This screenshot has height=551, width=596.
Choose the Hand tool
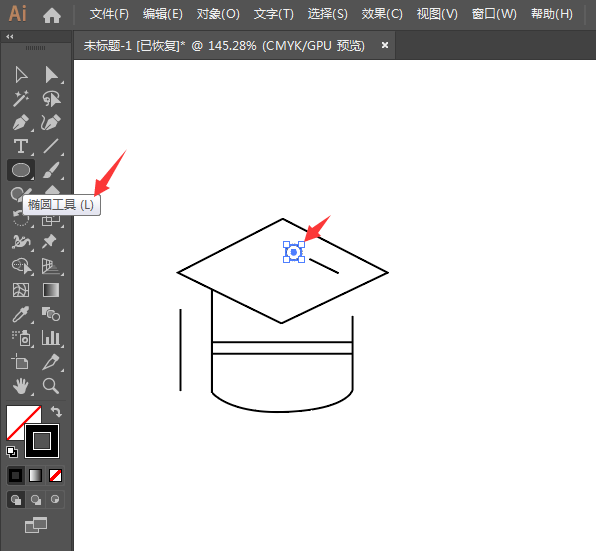pyautogui.click(x=21, y=386)
